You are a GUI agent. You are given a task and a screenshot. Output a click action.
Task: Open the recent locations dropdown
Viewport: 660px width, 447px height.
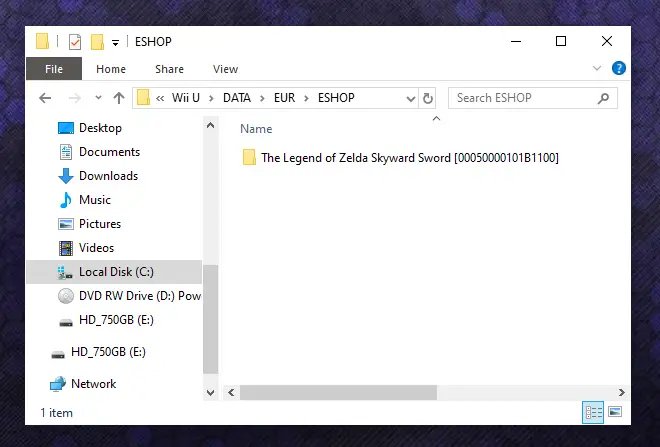98,98
